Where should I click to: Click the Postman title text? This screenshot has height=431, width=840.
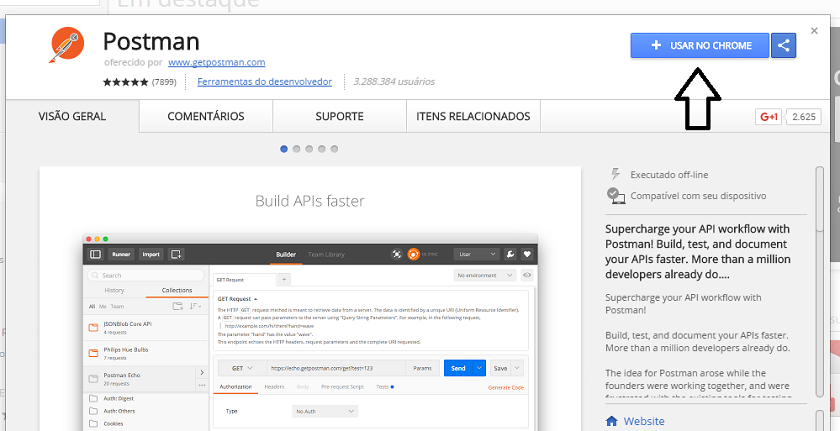click(151, 42)
